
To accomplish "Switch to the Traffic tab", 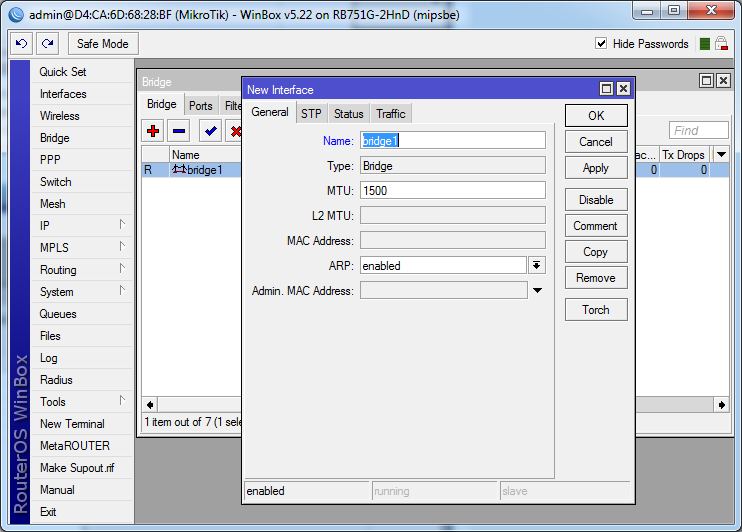I will (x=391, y=114).
